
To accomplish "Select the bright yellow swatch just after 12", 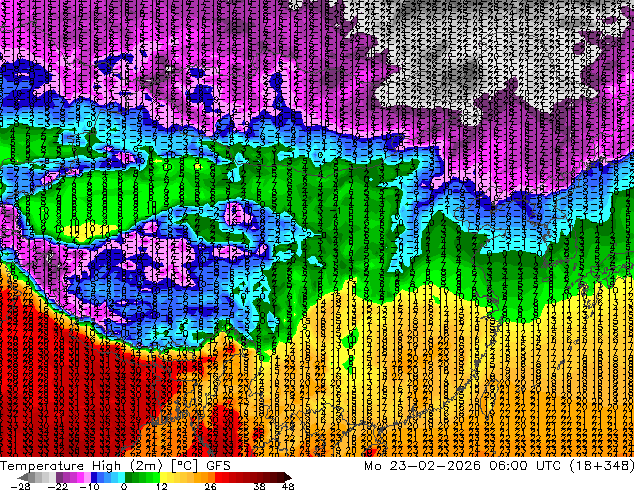I will click(x=163, y=477).
